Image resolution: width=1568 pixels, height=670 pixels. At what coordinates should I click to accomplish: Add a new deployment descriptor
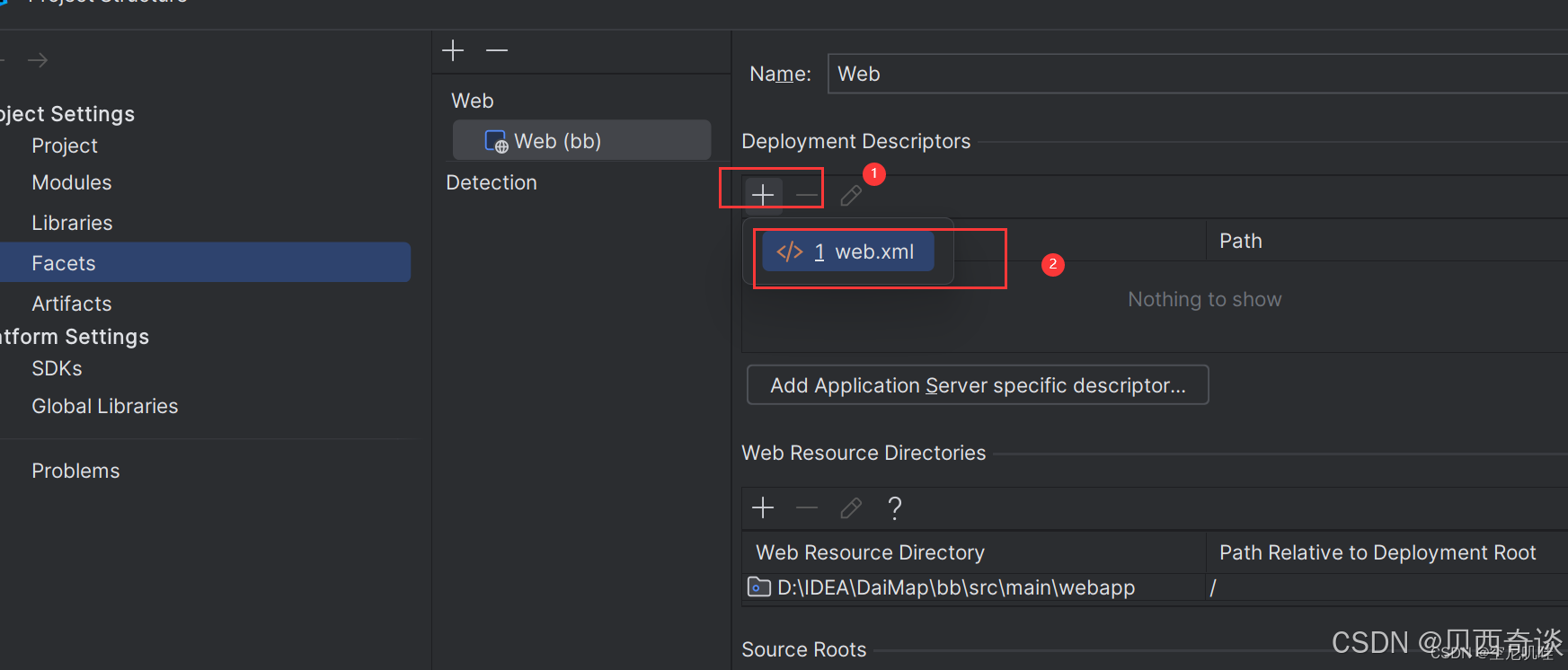(763, 194)
